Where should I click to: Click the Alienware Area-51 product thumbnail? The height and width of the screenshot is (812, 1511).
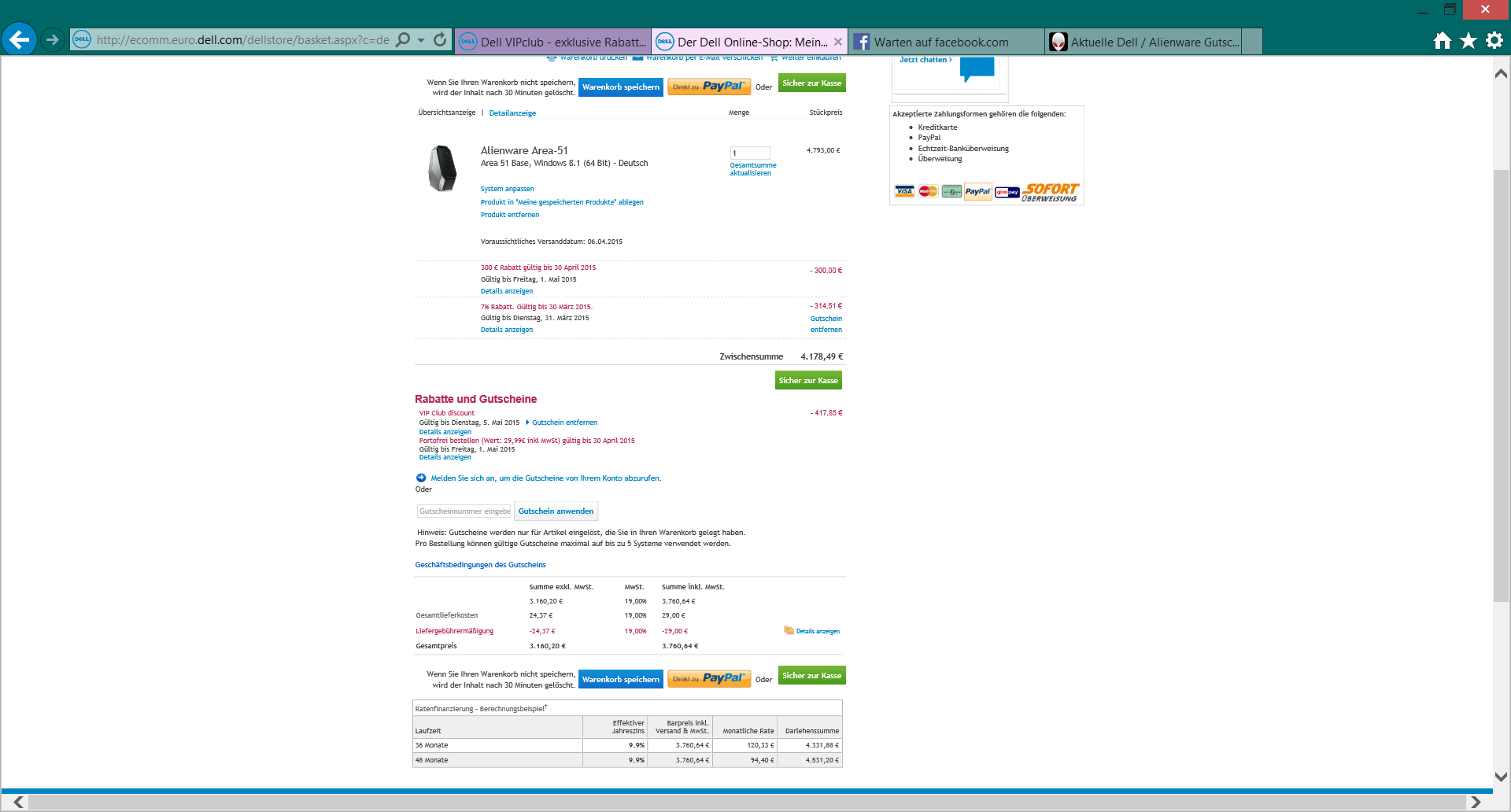[x=442, y=168]
